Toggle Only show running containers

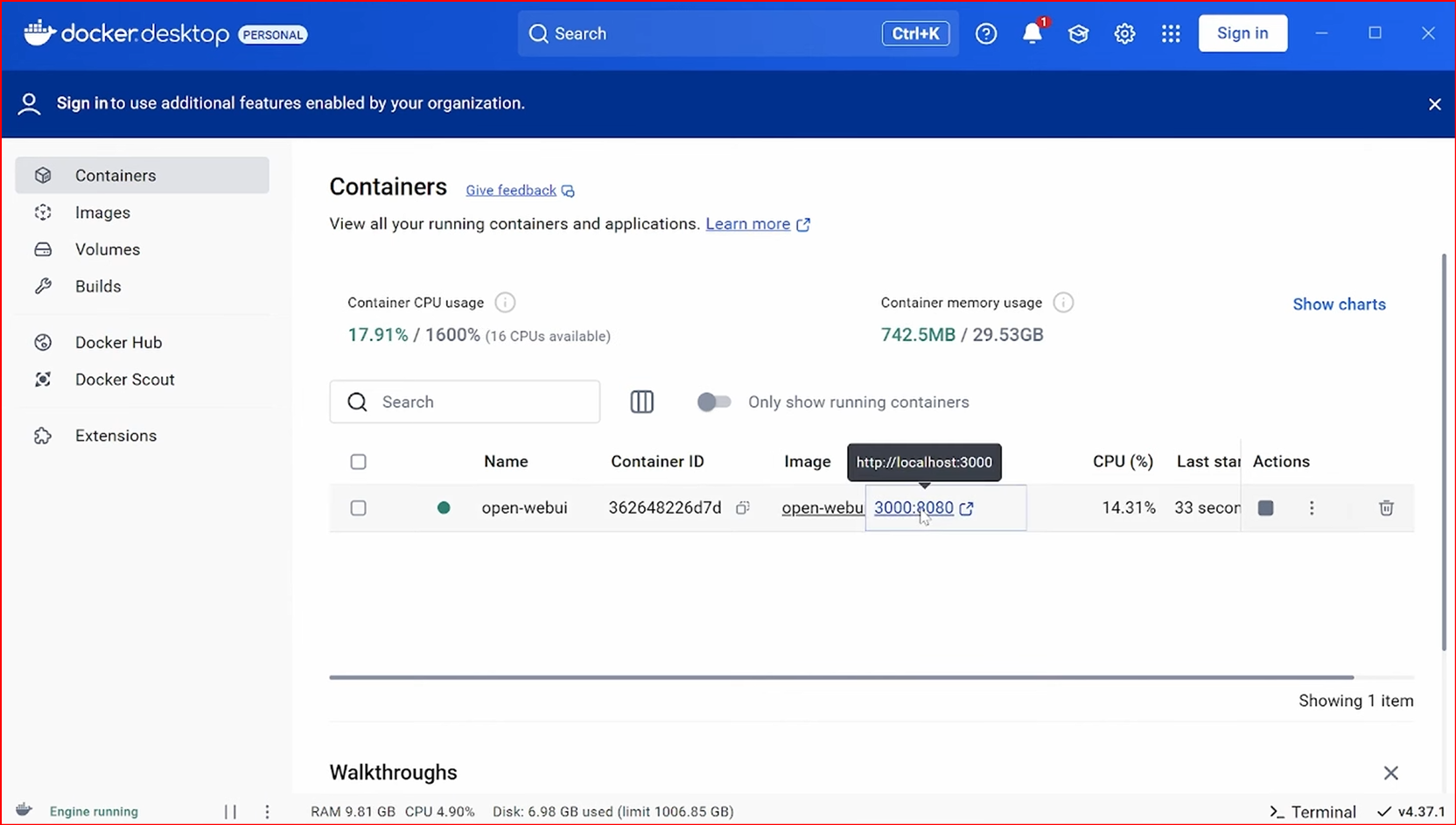point(713,402)
